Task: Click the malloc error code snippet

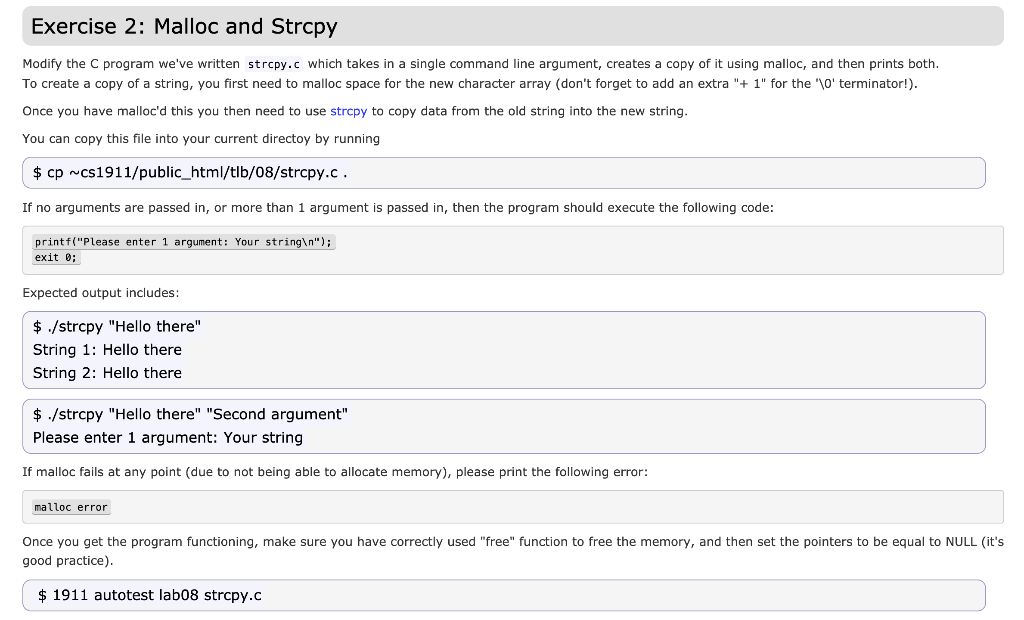Action: (x=71, y=507)
